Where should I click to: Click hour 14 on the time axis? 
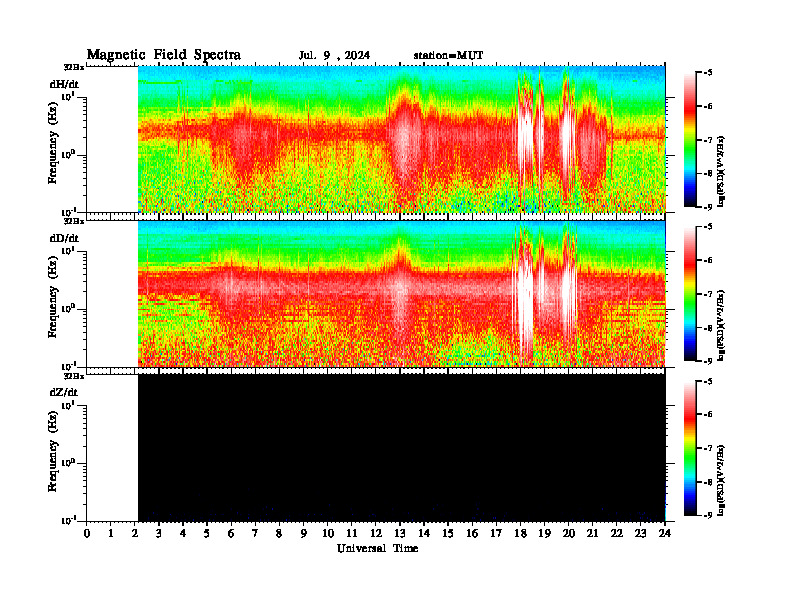pos(424,533)
